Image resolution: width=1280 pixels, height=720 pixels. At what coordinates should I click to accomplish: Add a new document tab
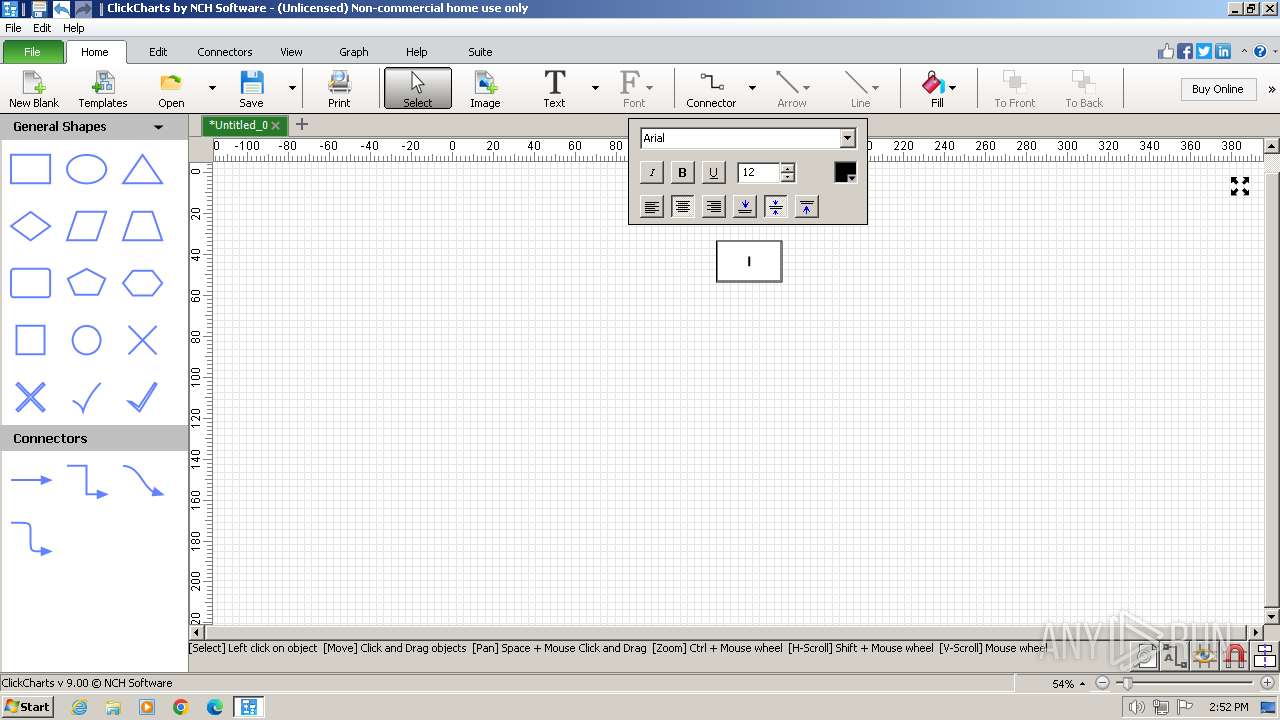(301, 125)
